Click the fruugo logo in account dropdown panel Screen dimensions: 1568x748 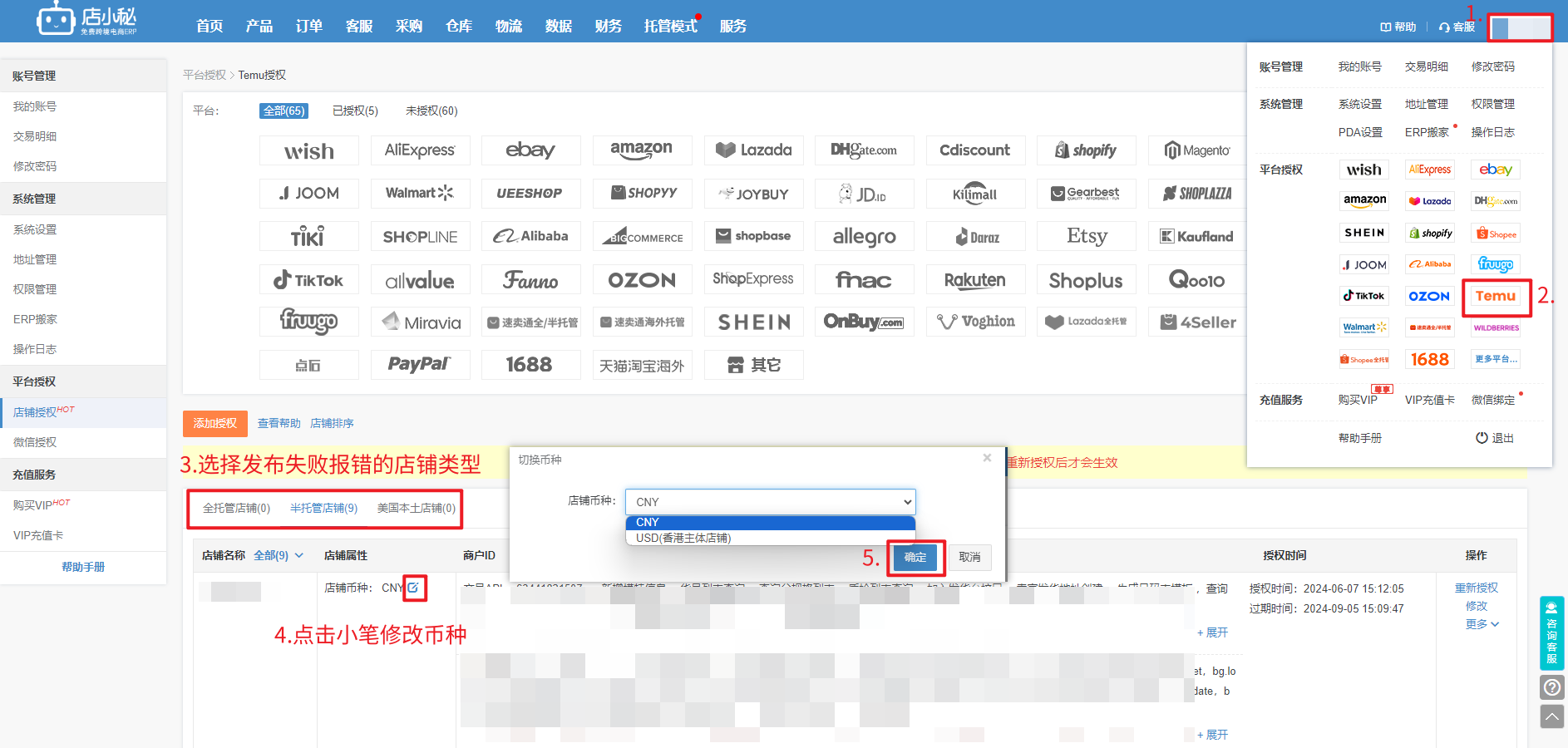pos(1496,264)
